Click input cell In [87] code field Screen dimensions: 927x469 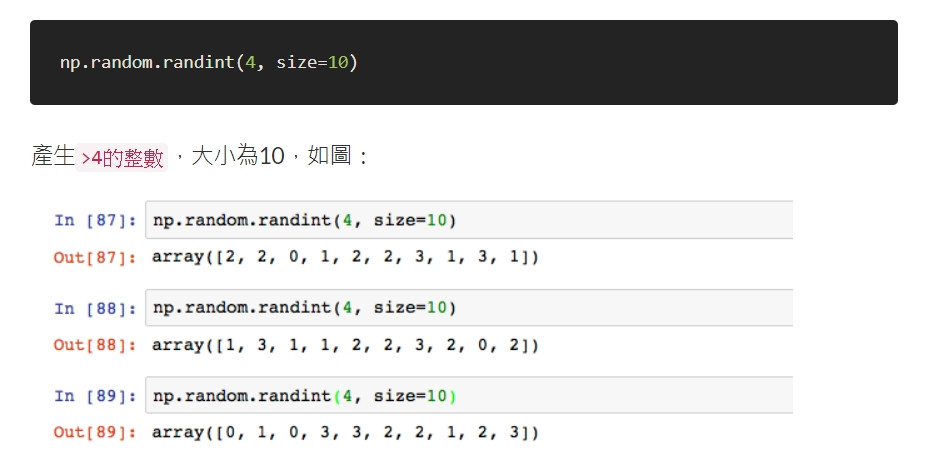point(469,220)
